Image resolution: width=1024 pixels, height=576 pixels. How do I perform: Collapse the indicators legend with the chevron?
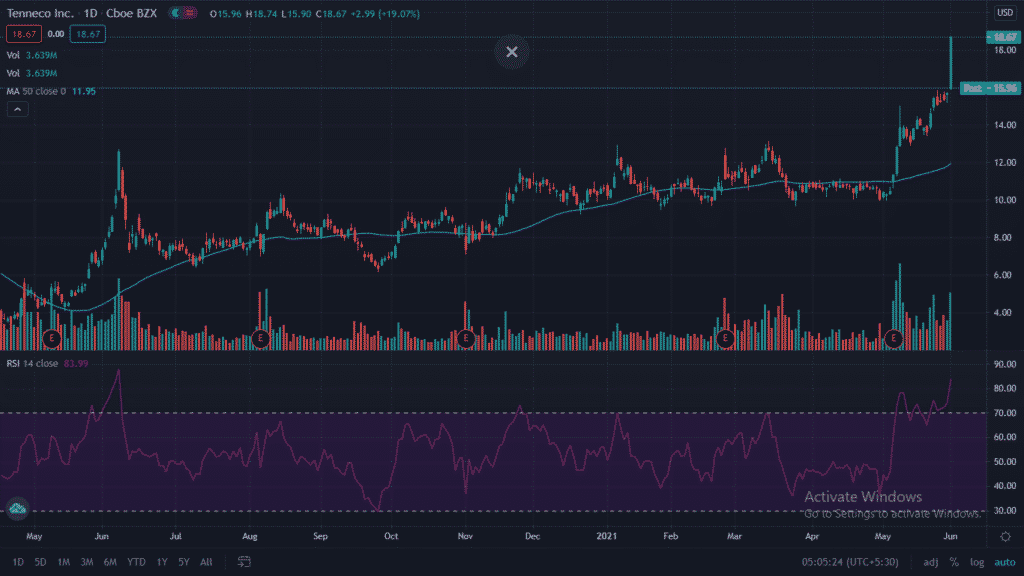click(16, 108)
